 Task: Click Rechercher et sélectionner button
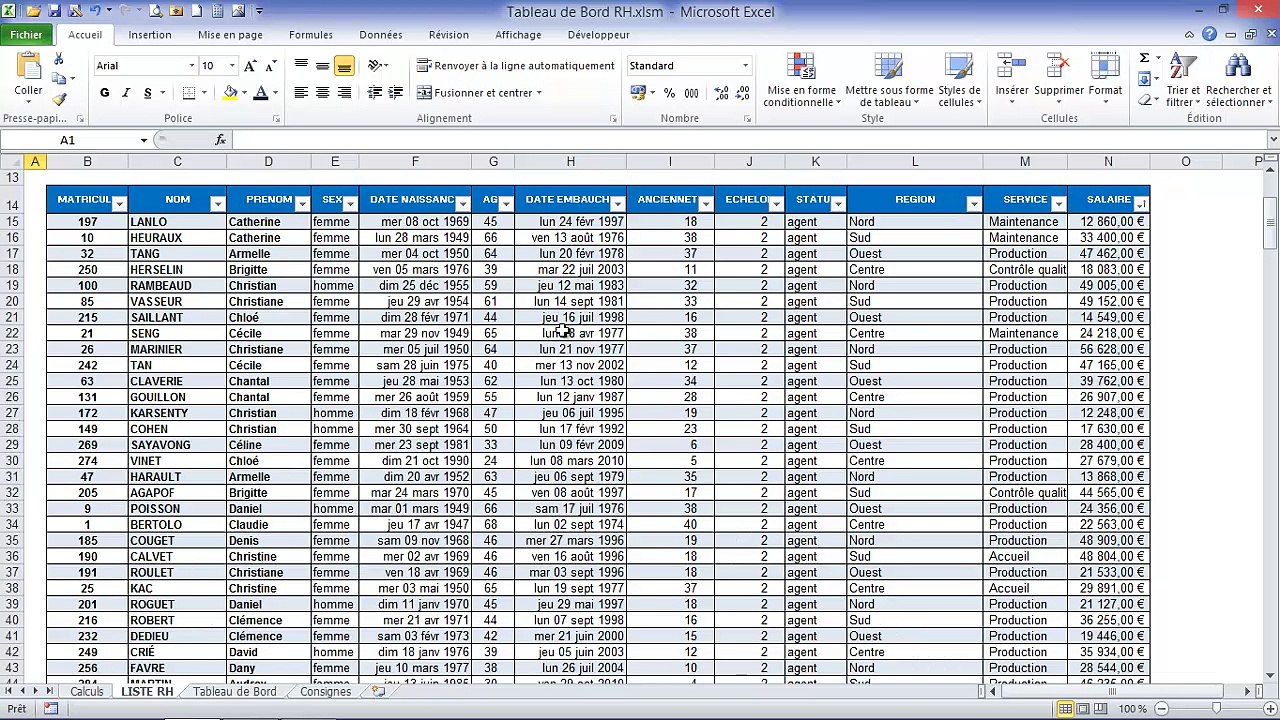coord(1238,80)
